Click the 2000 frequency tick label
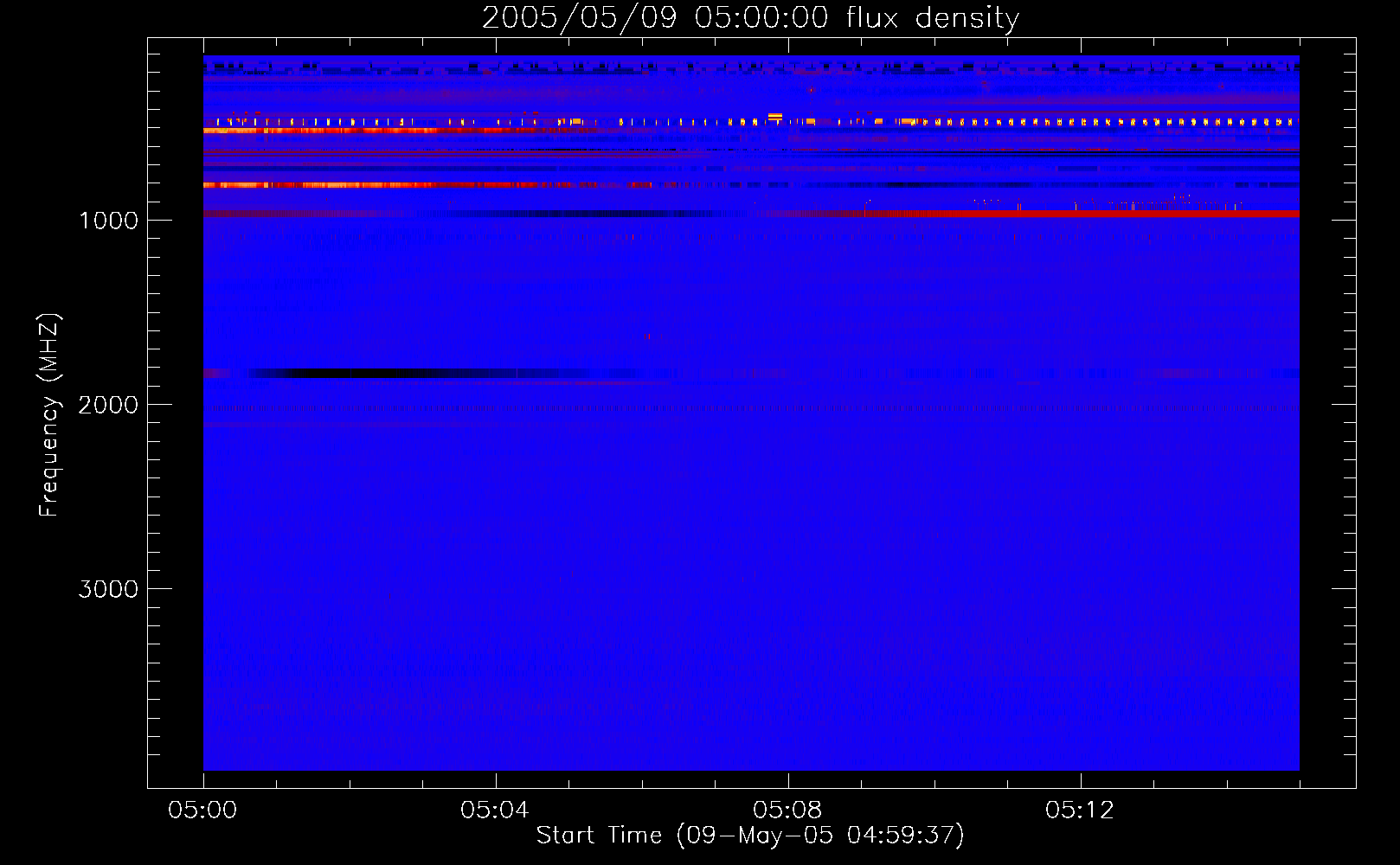This screenshot has width=1400, height=865. click(x=108, y=405)
